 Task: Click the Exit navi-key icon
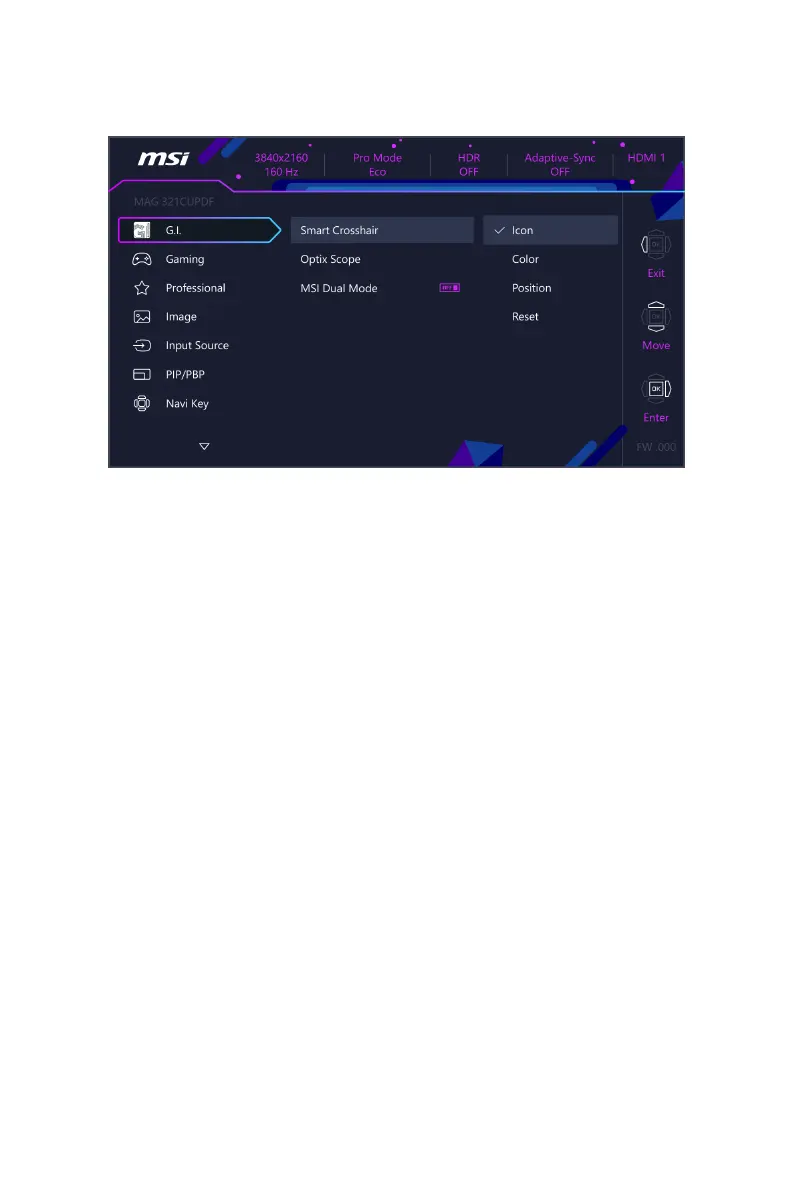(656, 245)
